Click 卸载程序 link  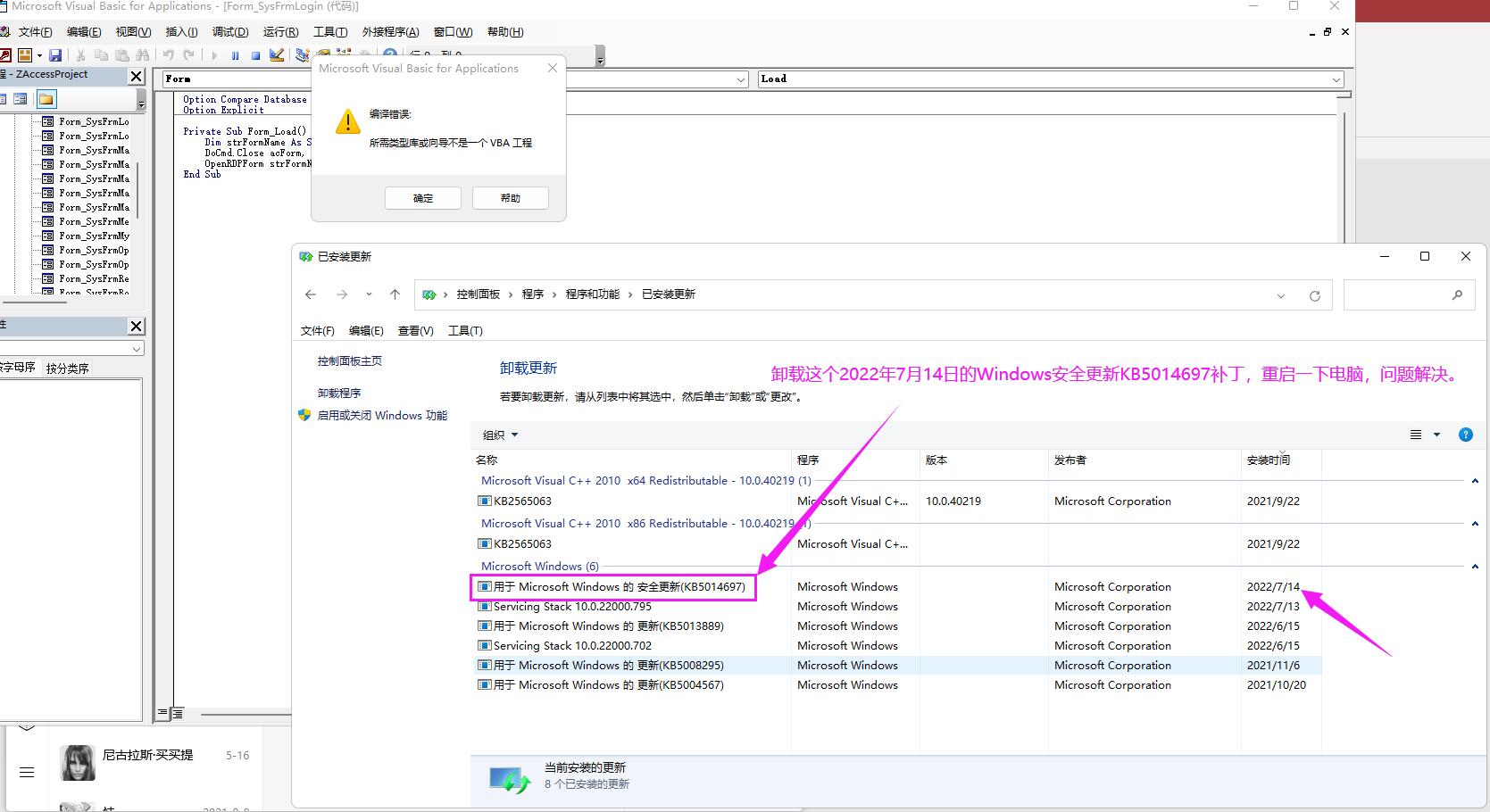click(x=339, y=394)
